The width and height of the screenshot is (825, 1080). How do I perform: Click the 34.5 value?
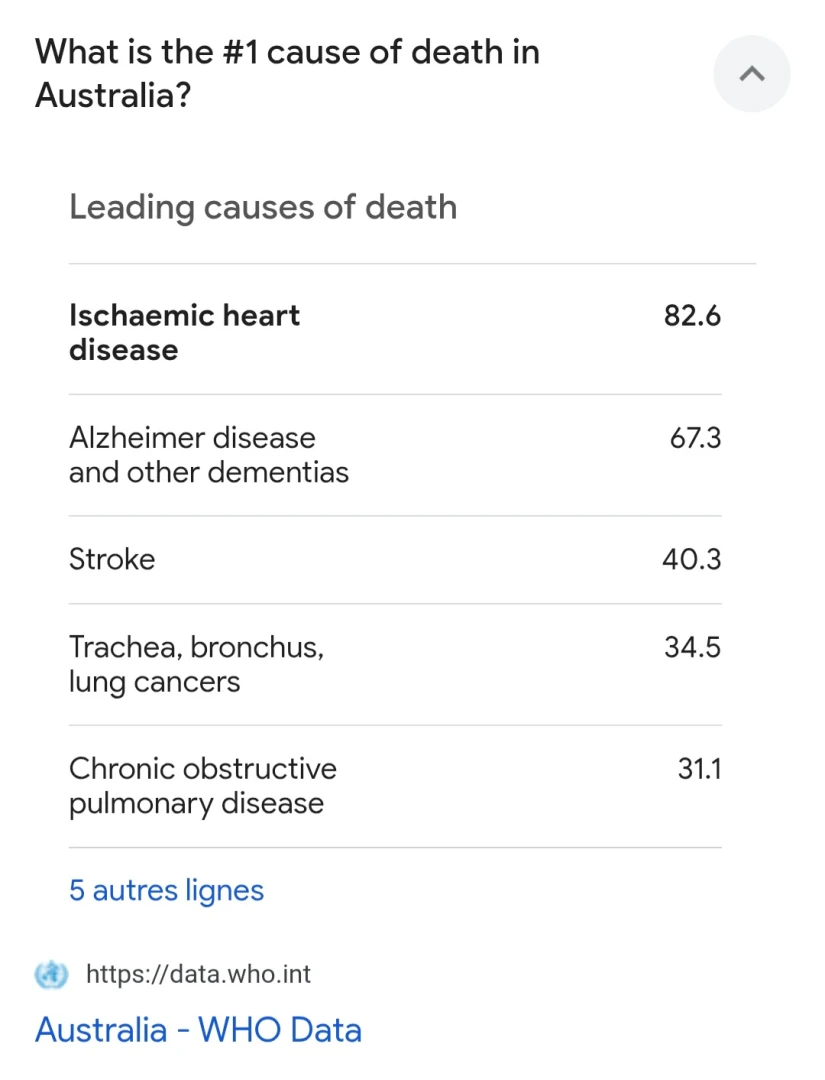click(x=692, y=647)
